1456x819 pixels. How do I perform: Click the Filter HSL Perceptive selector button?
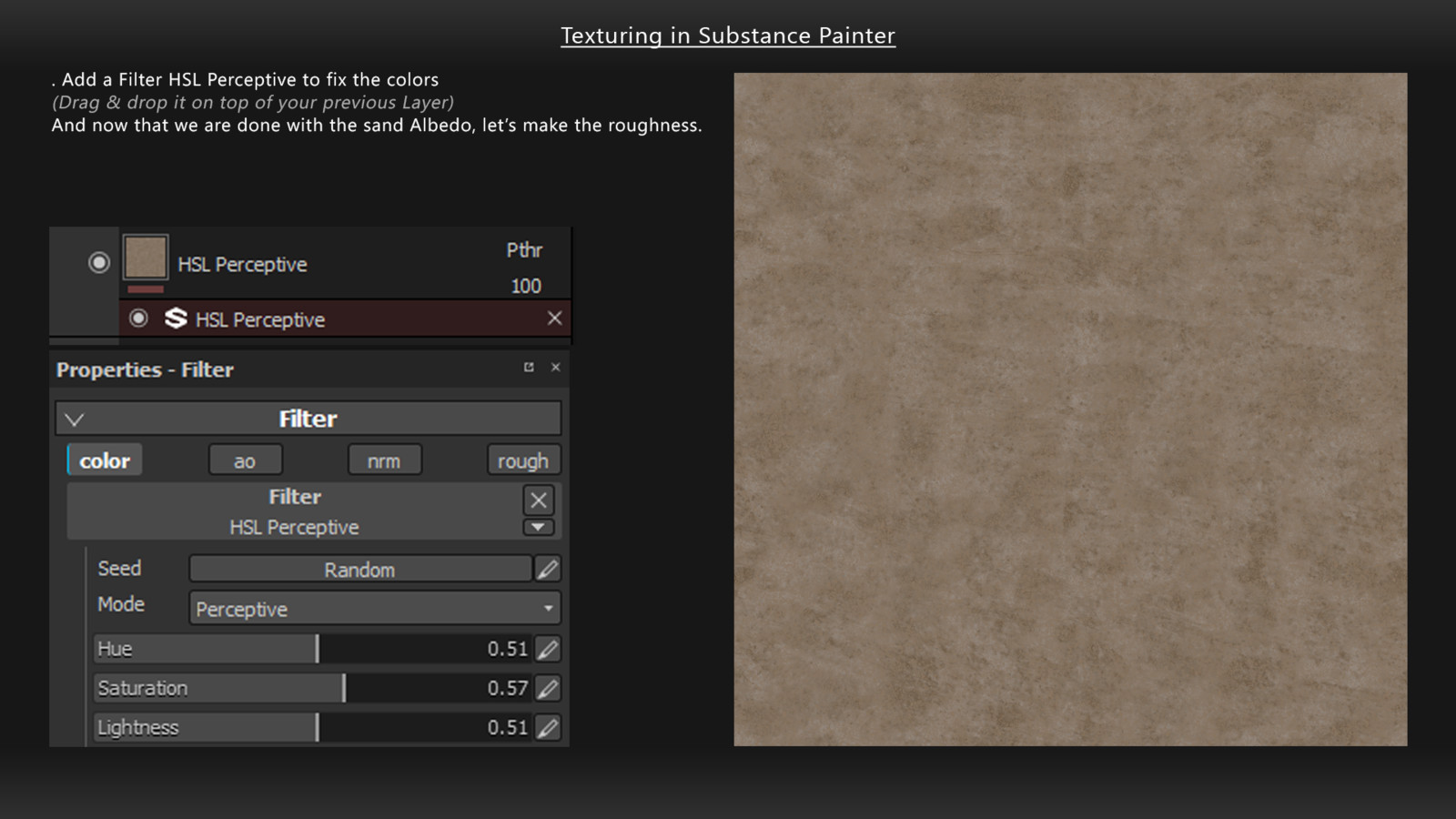(x=294, y=511)
